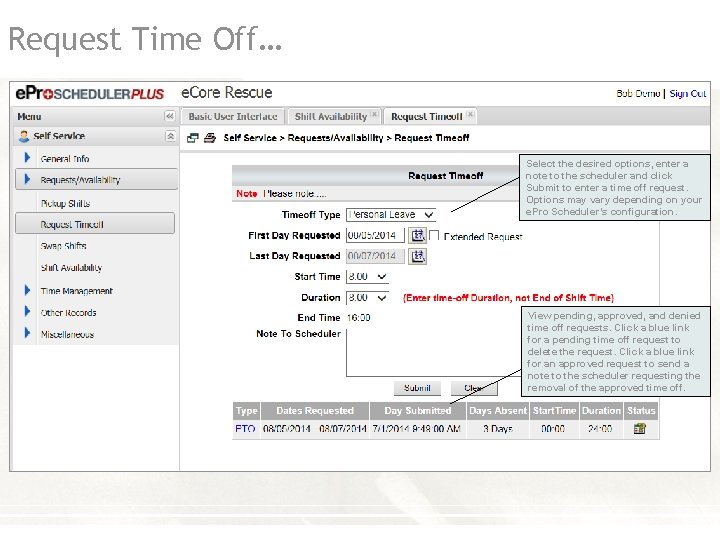This screenshot has height=540, width=720.
Task: Click the Clear button
Action: pos(474,388)
